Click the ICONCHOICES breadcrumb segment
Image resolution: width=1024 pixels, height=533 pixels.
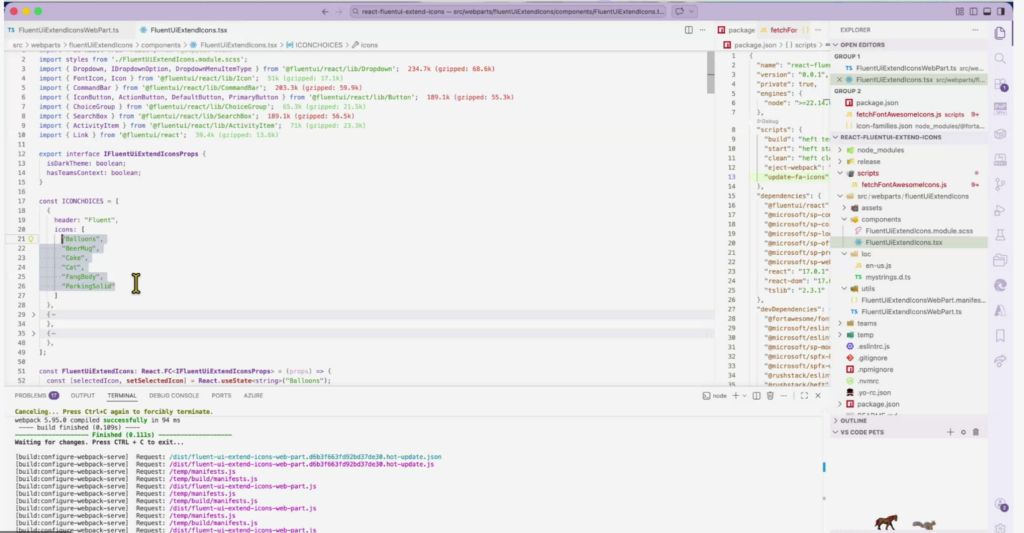pyautogui.click(x=319, y=45)
